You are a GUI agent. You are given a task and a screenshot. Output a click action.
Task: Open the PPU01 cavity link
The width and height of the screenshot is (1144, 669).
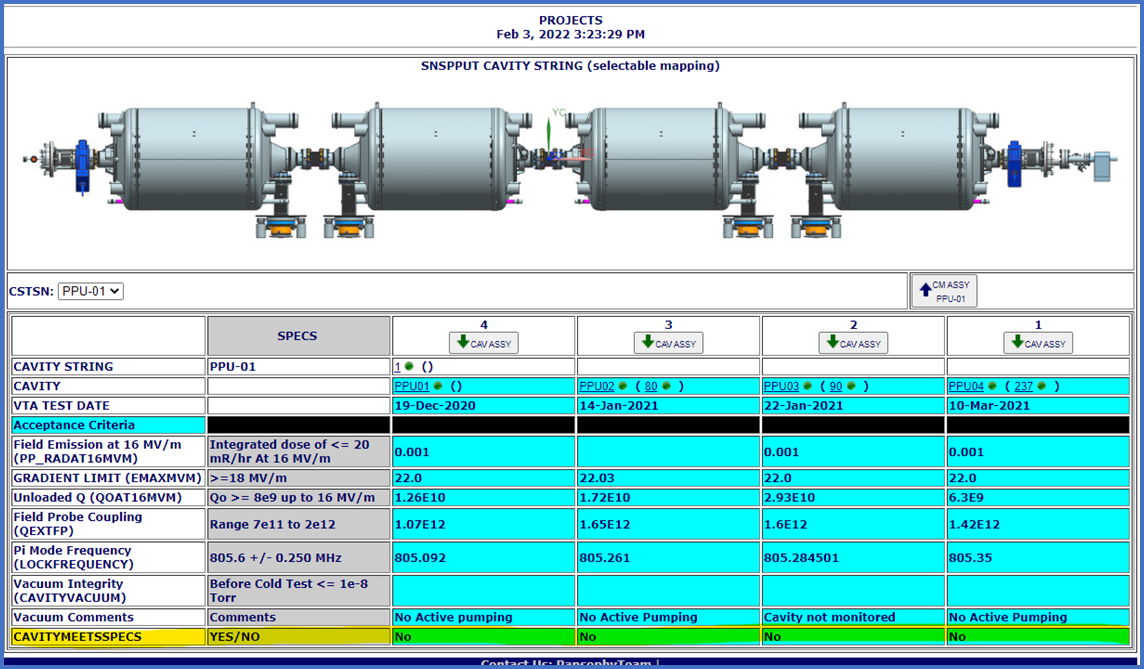click(411, 386)
